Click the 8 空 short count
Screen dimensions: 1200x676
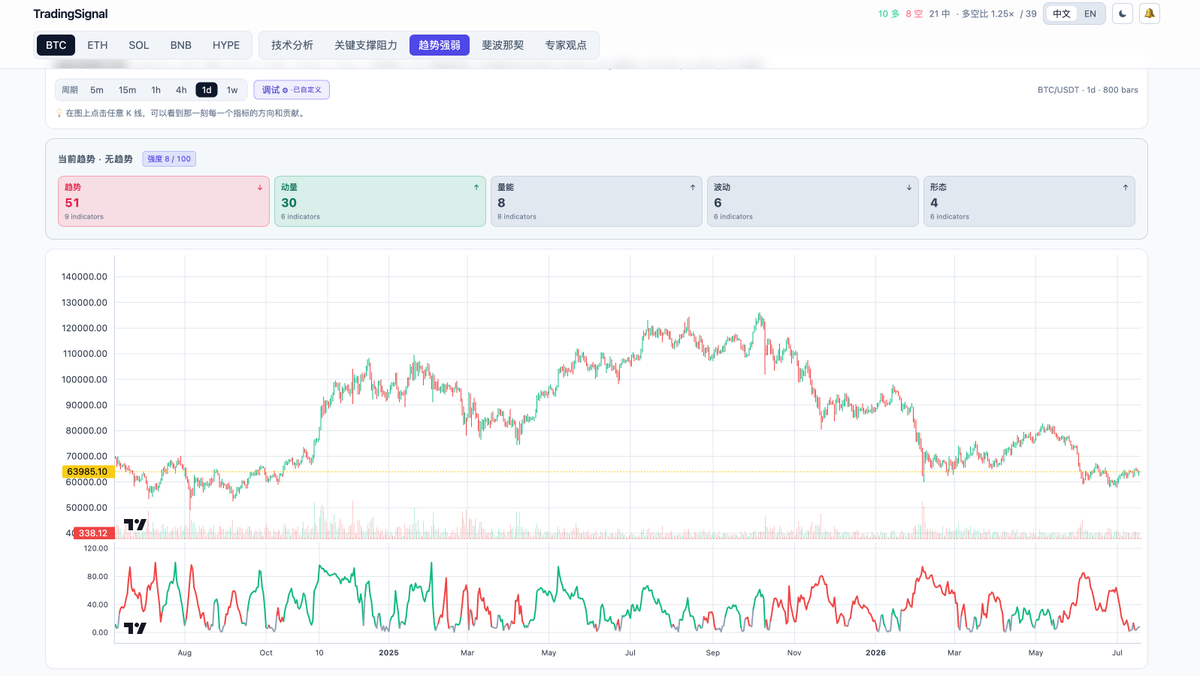click(914, 14)
